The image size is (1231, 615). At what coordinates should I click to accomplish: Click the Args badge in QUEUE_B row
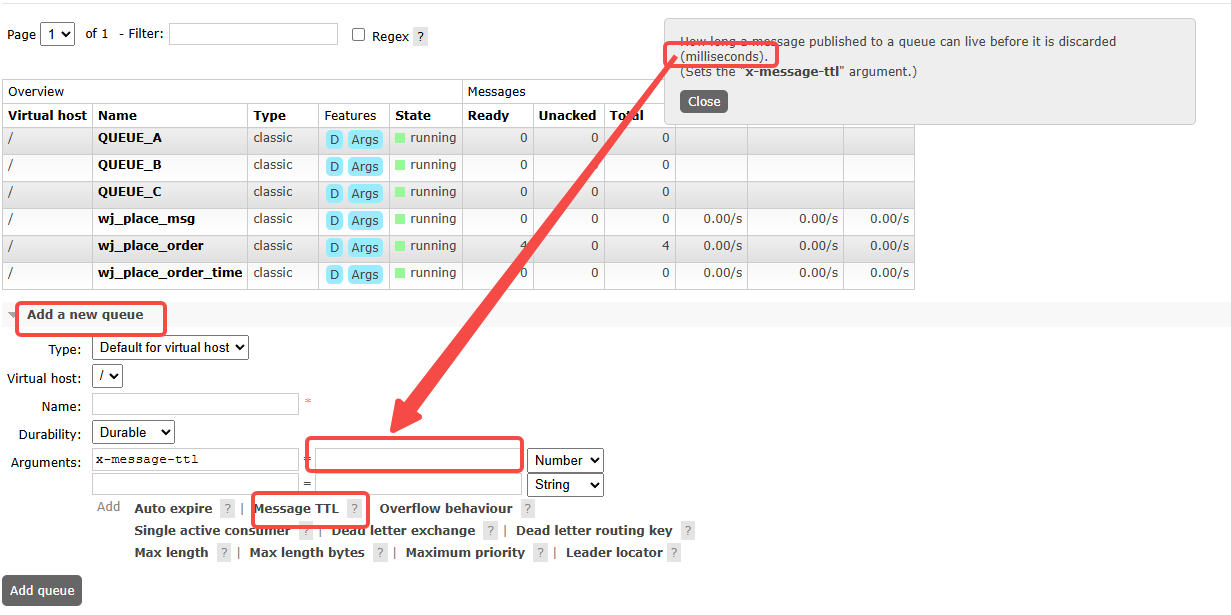365,167
